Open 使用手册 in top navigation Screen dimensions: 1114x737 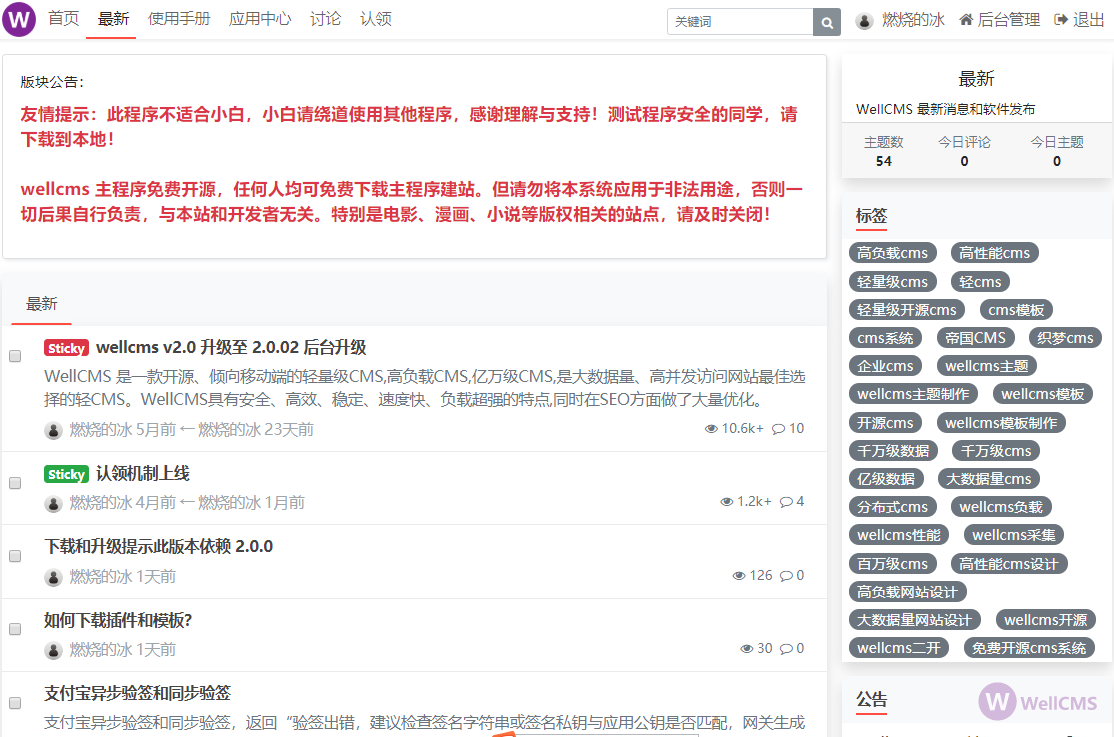coord(179,19)
